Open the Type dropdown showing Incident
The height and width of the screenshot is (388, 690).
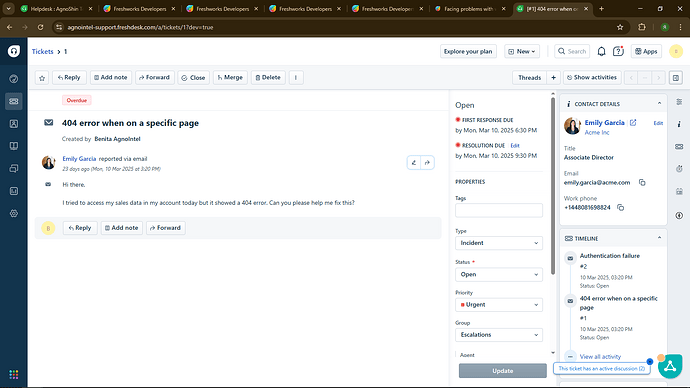pyautogui.click(x=499, y=243)
